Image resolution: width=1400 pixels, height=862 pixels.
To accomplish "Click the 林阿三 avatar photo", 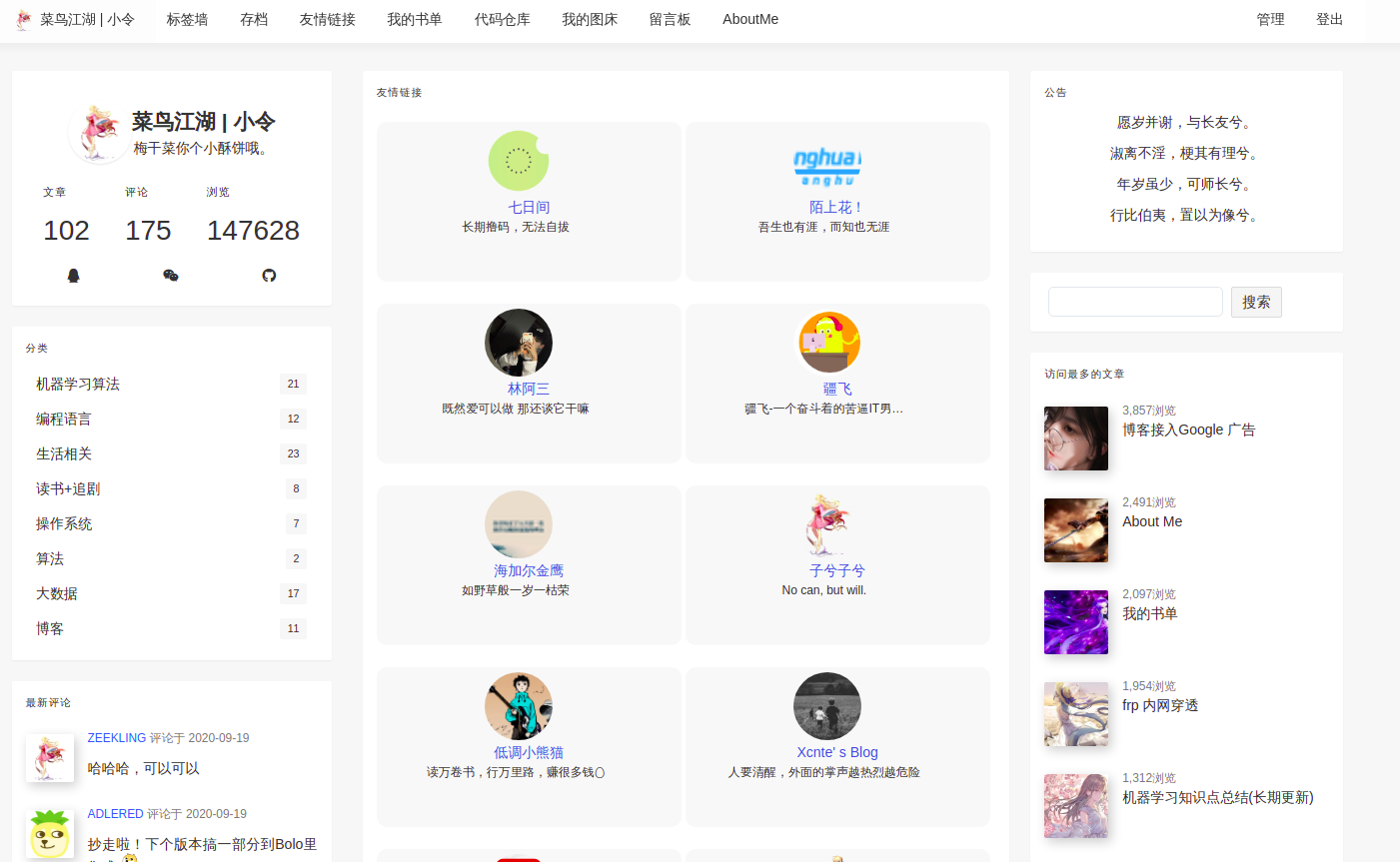I will (x=519, y=343).
